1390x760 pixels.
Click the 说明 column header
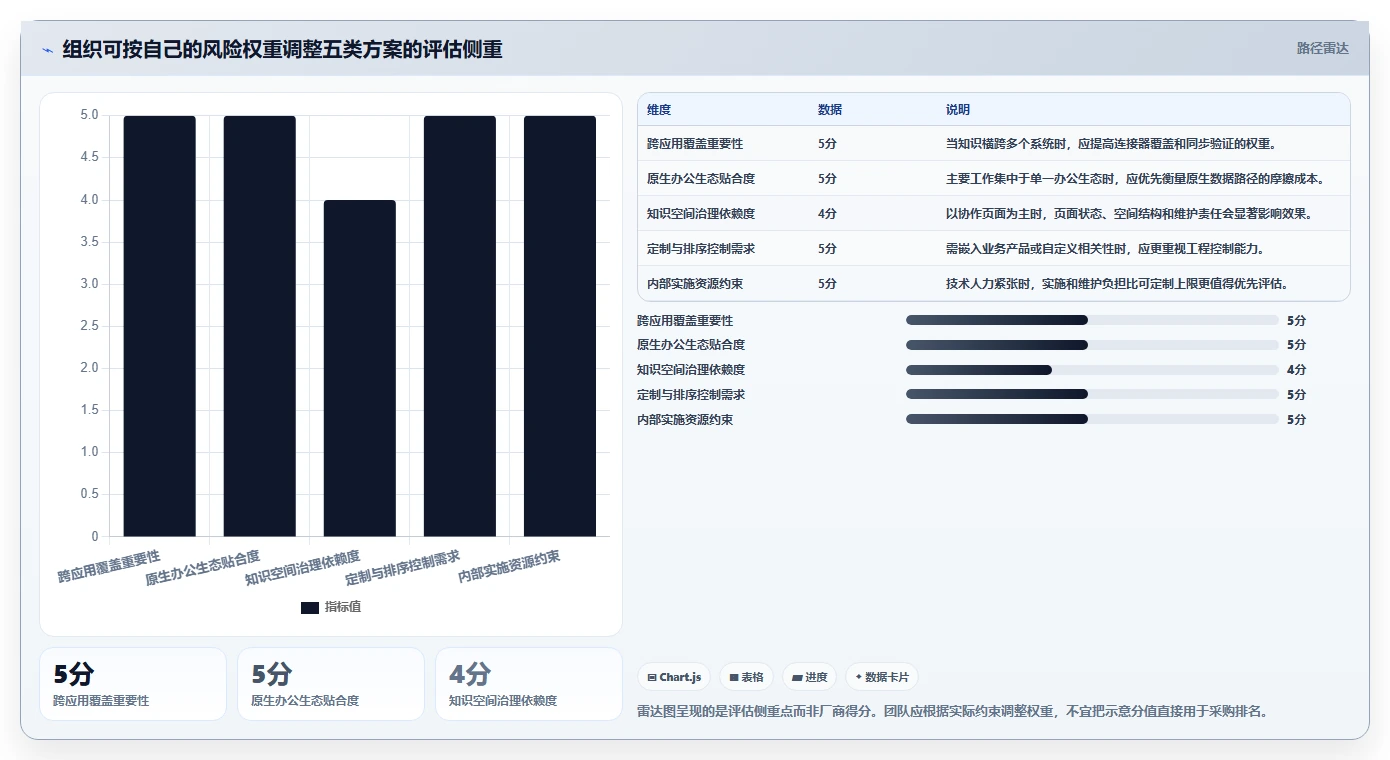[x=958, y=110]
